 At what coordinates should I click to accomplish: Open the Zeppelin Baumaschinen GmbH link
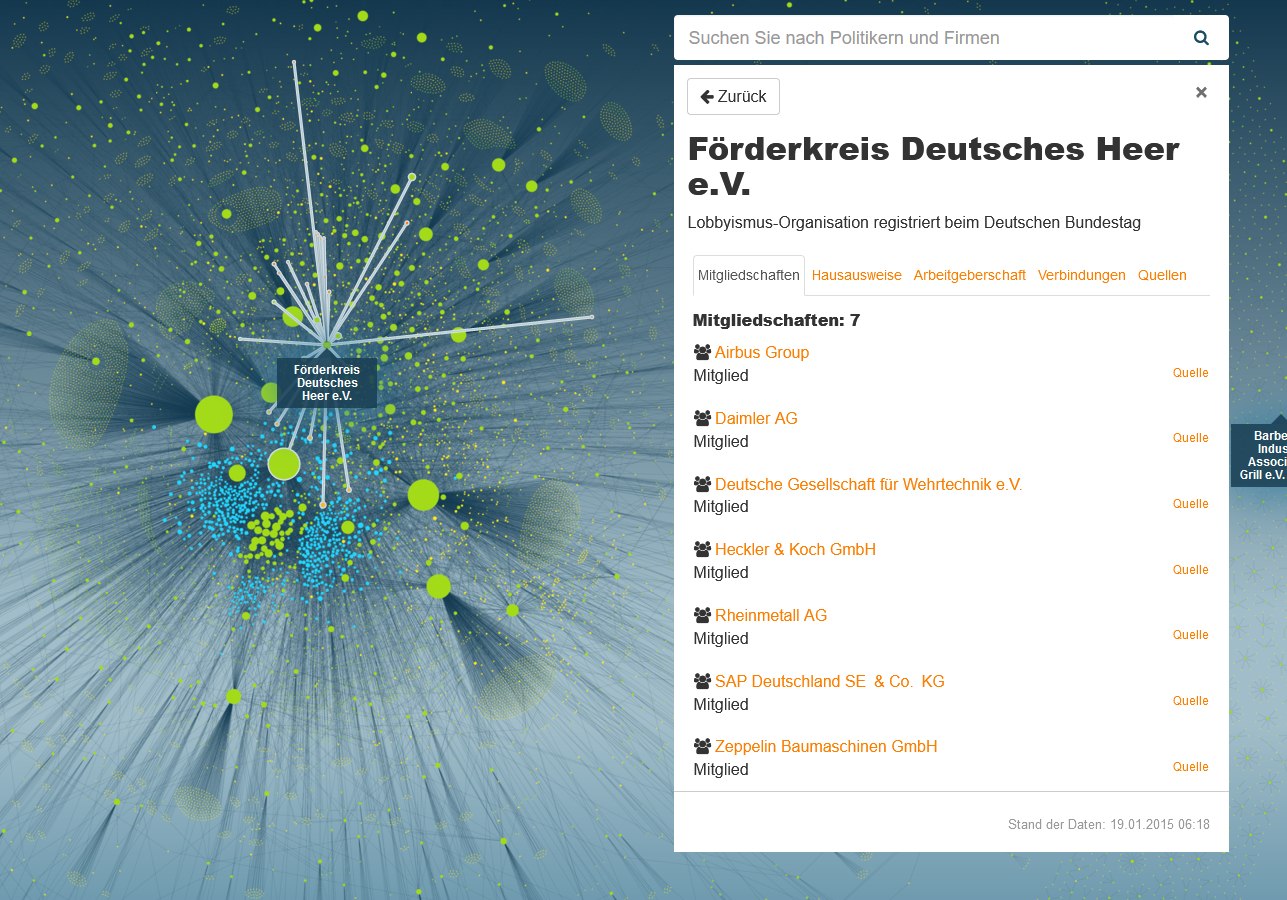[x=826, y=746]
